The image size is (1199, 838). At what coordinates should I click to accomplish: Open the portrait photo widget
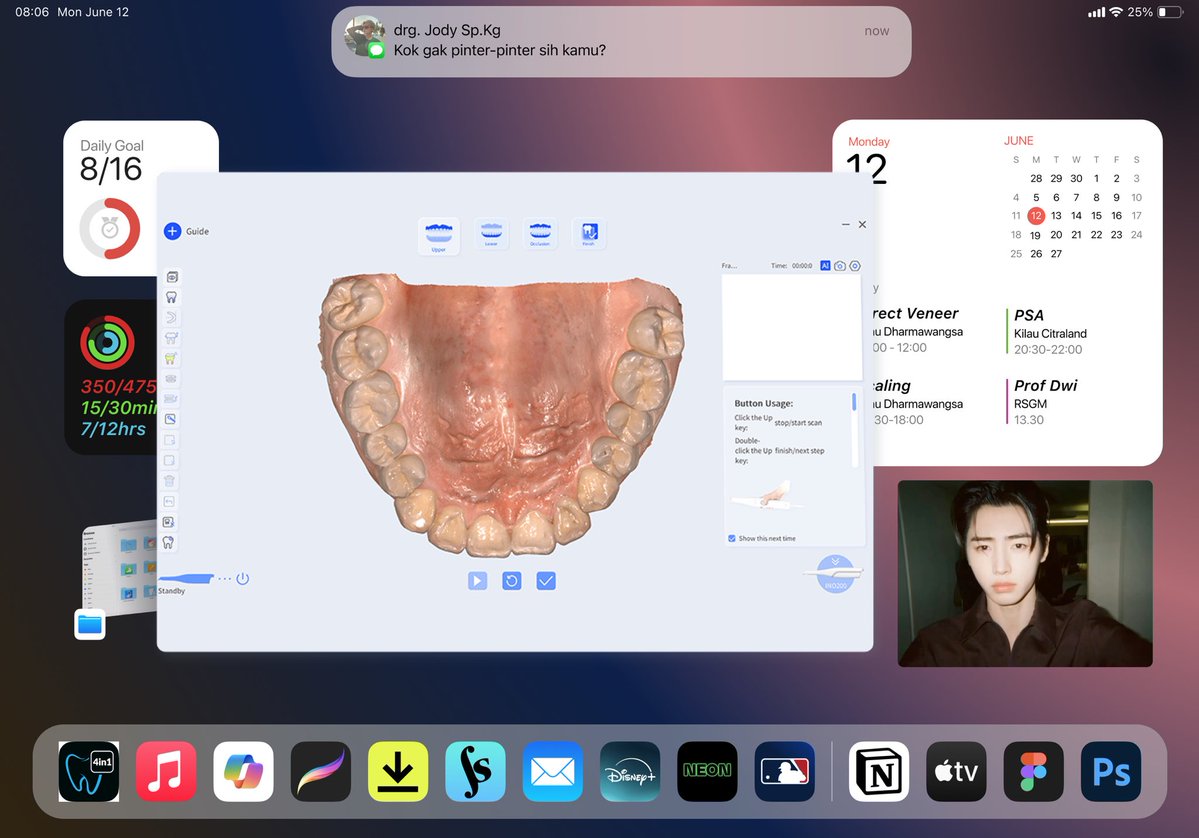coord(1025,573)
